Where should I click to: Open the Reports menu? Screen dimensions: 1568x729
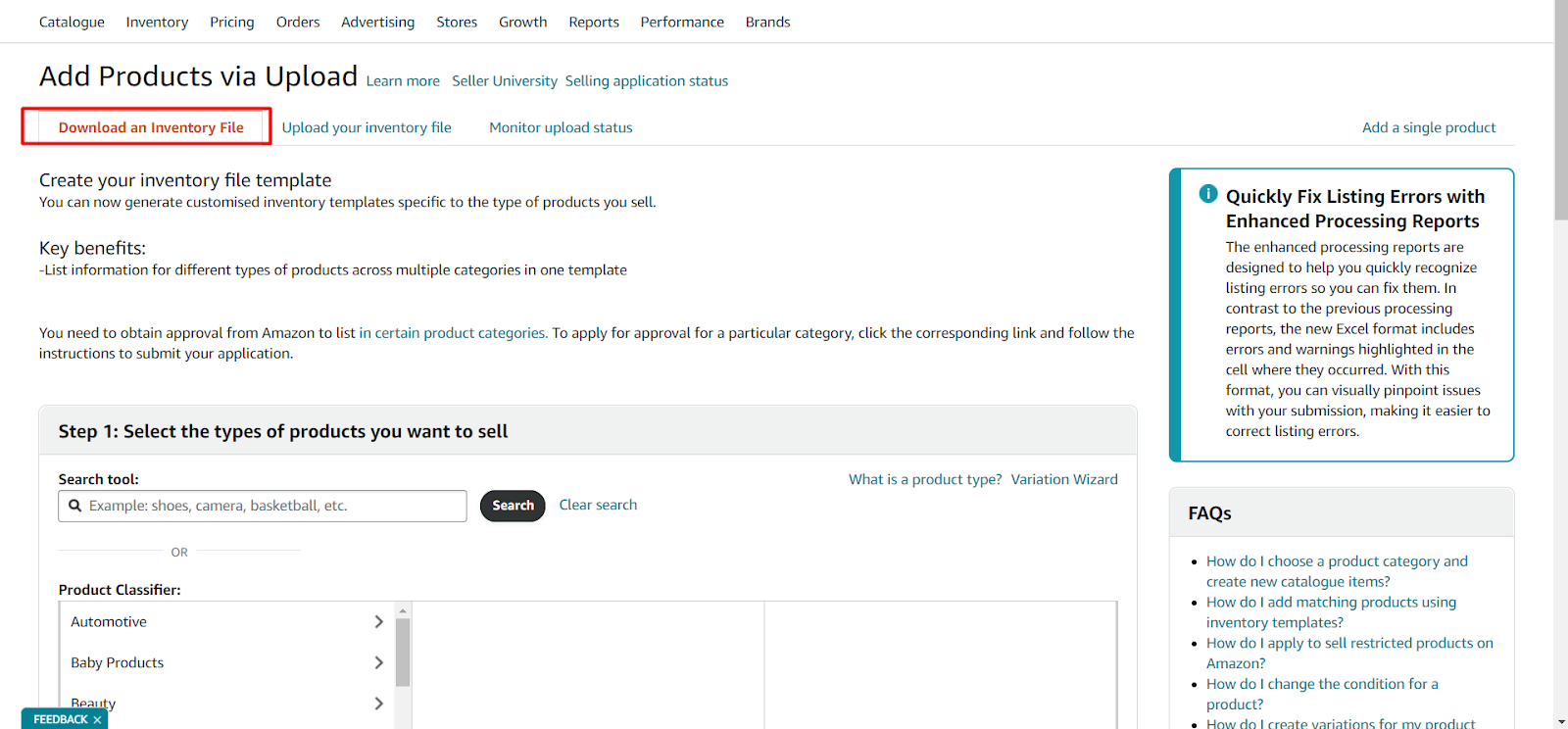[594, 22]
